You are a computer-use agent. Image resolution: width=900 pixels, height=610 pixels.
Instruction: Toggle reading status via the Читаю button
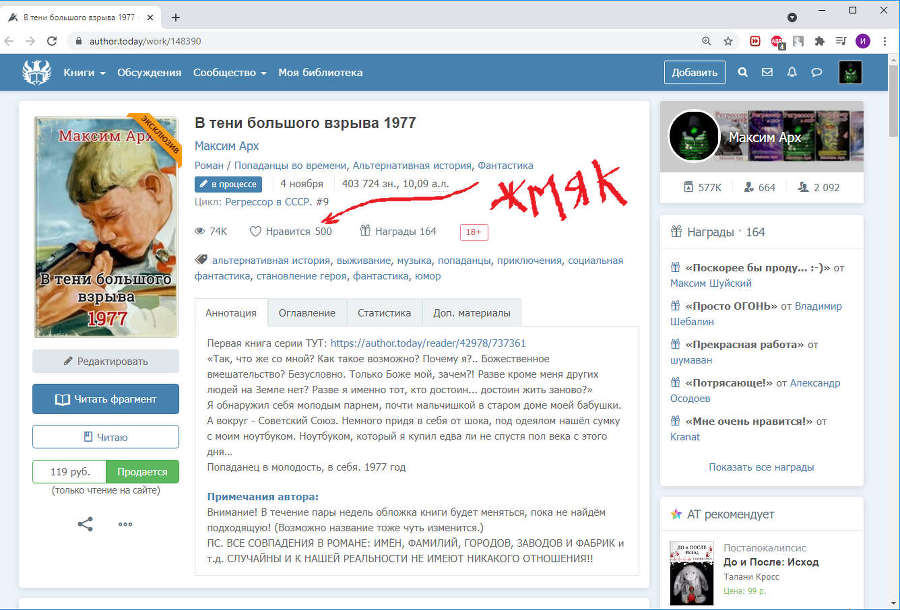(x=105, y=435)
